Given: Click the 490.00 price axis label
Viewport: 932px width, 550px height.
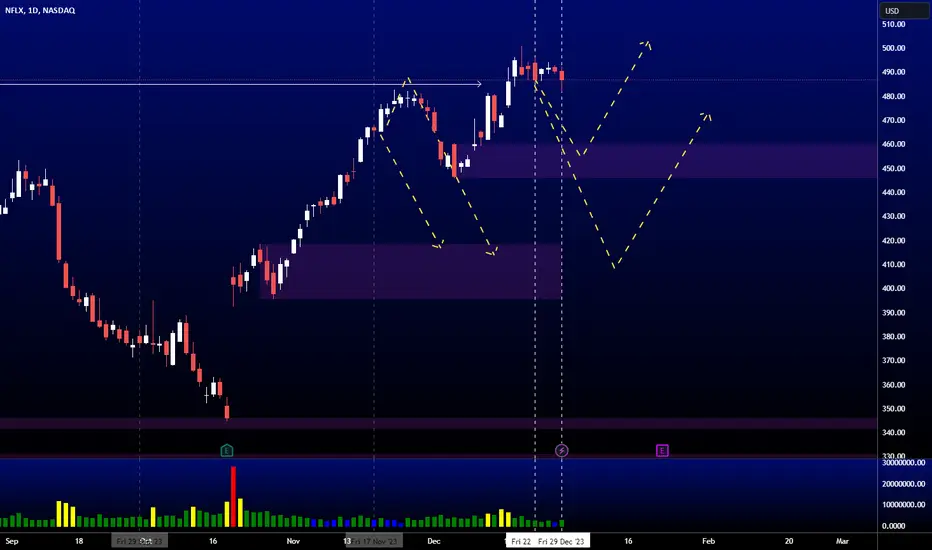Looking at the screenshot, I should (x=893, y=72).
